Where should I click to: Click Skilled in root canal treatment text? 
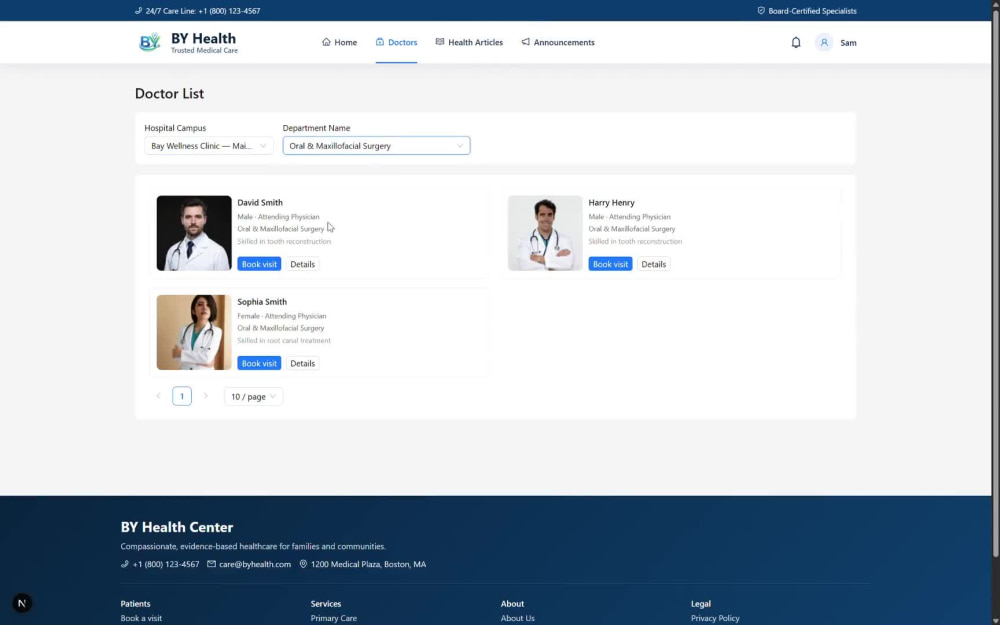[x=284, y=341]
